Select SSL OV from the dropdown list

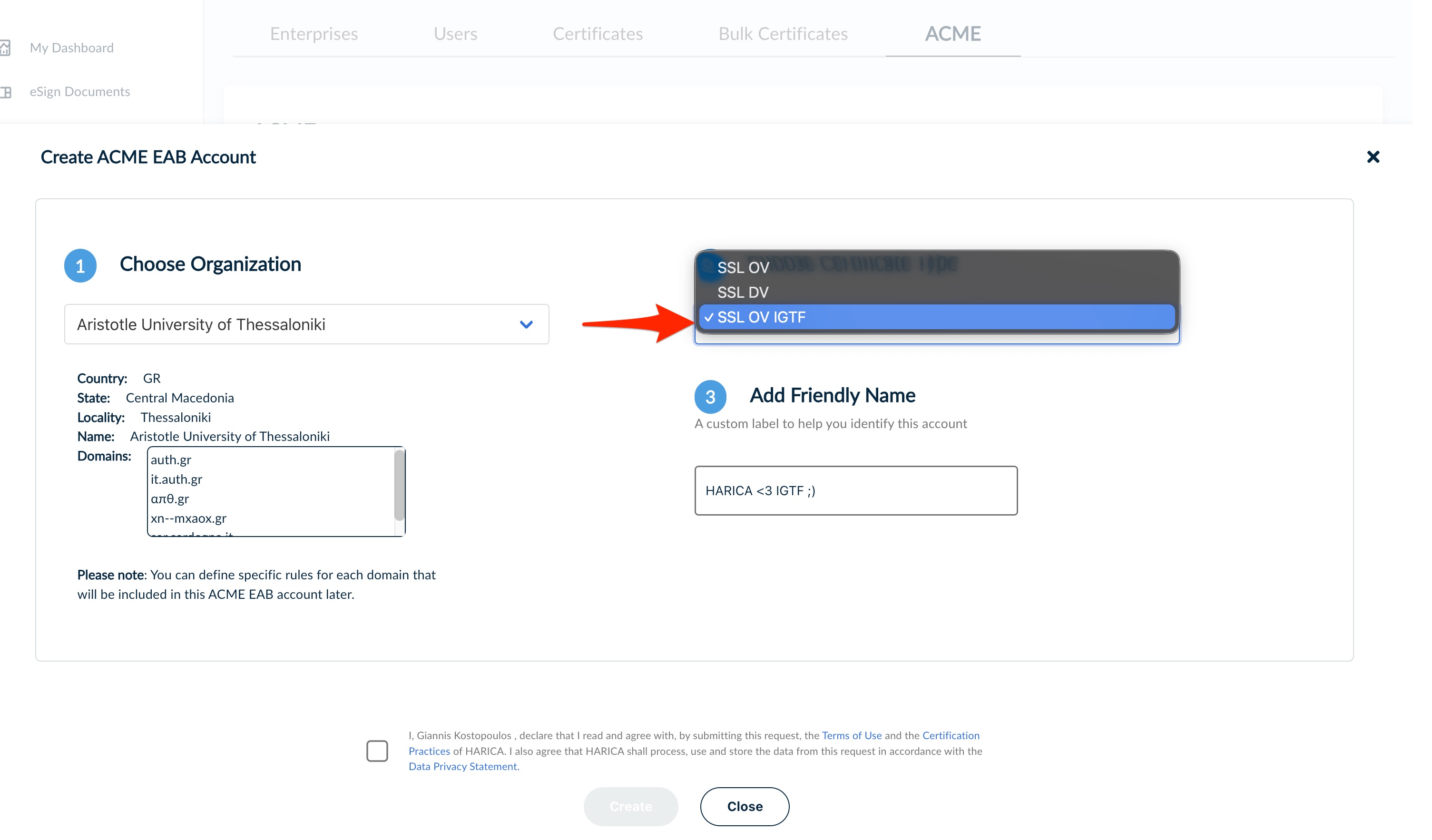(x=743, y=267)
